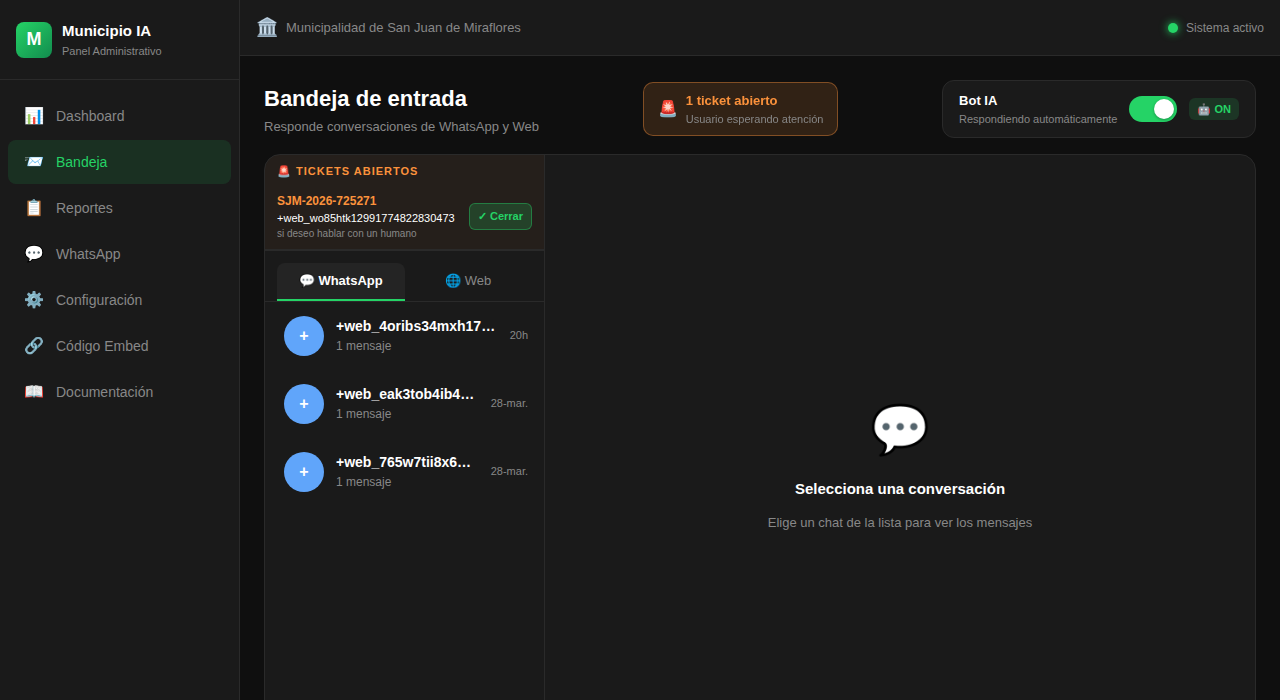Open Dashboard via its chart icon
The image size is (1280, 700).
tap(34, 116)
